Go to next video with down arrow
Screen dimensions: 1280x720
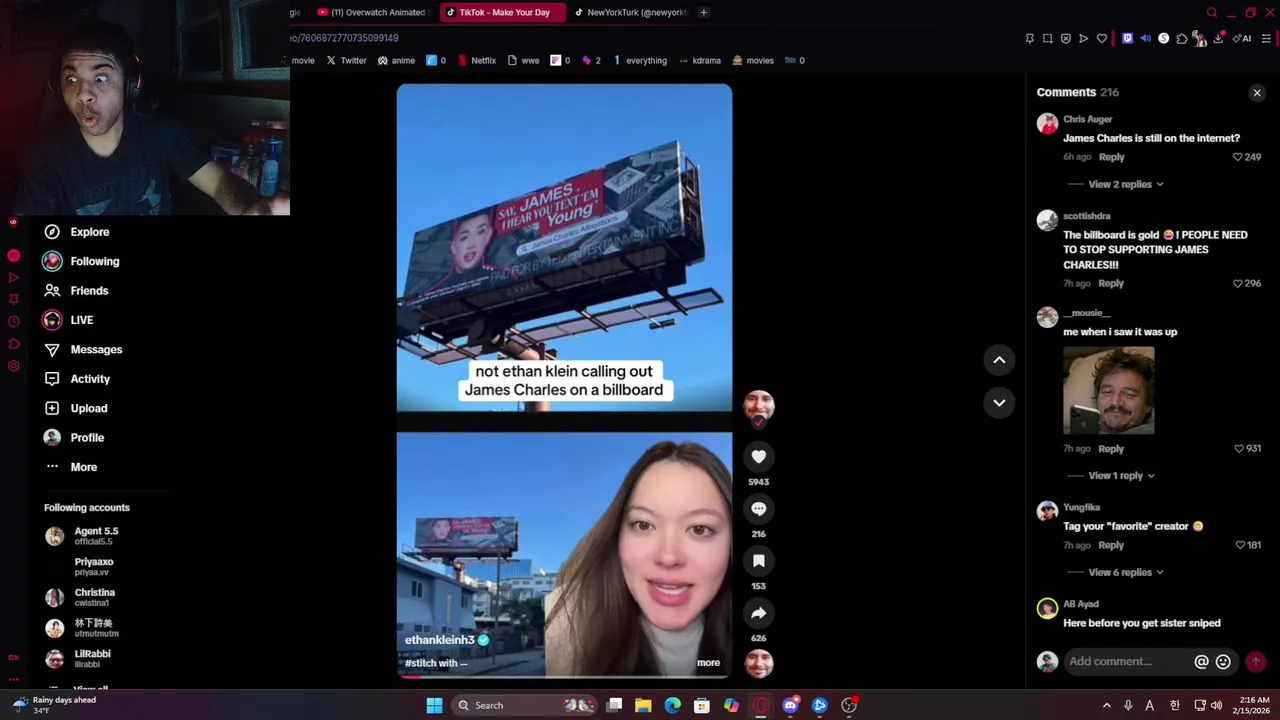(x=999, y=402)
